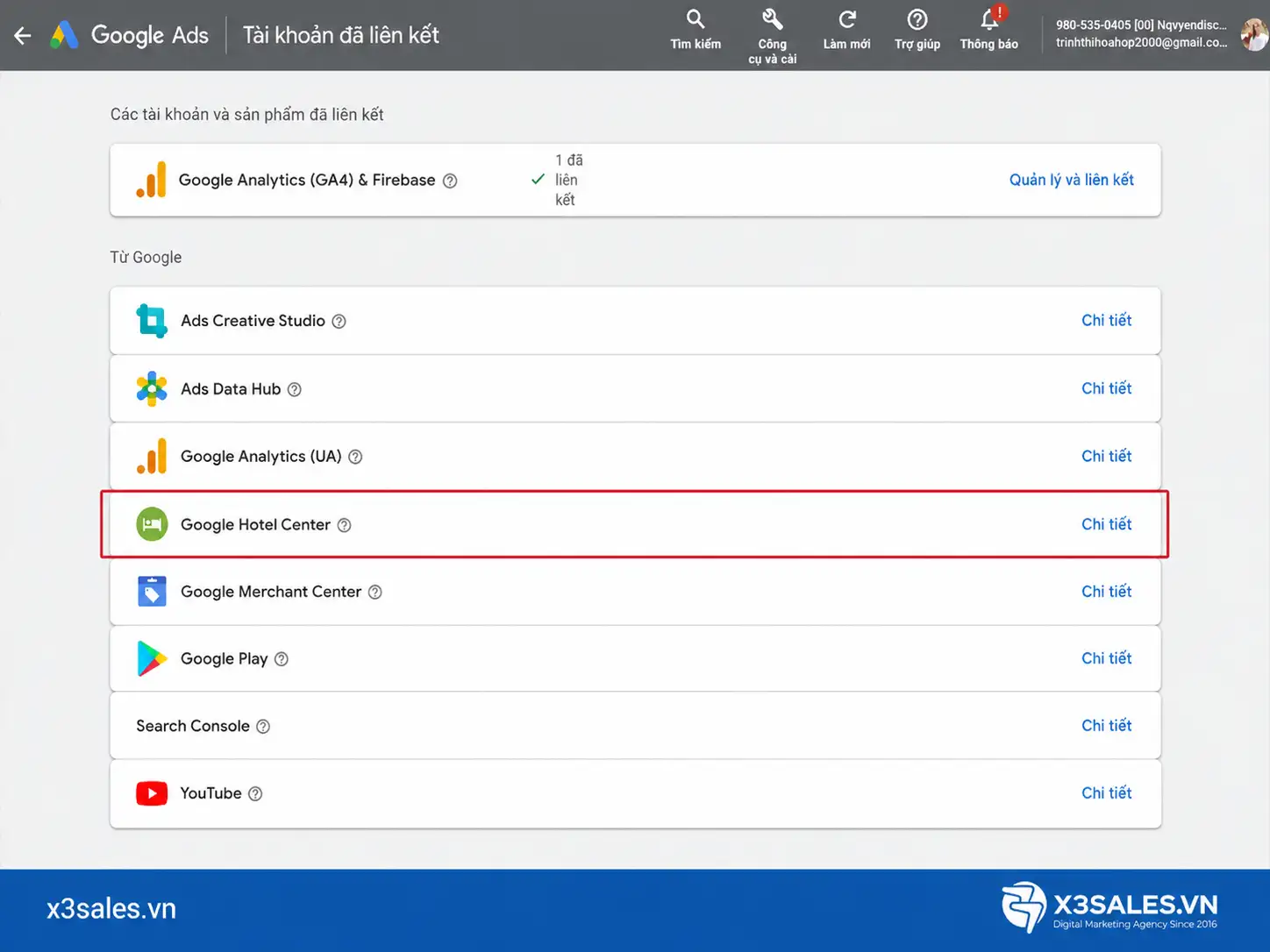Open Chi tiết for Ads Data Hub
Screen dimensions: 1270x952
click(1106, 388)
